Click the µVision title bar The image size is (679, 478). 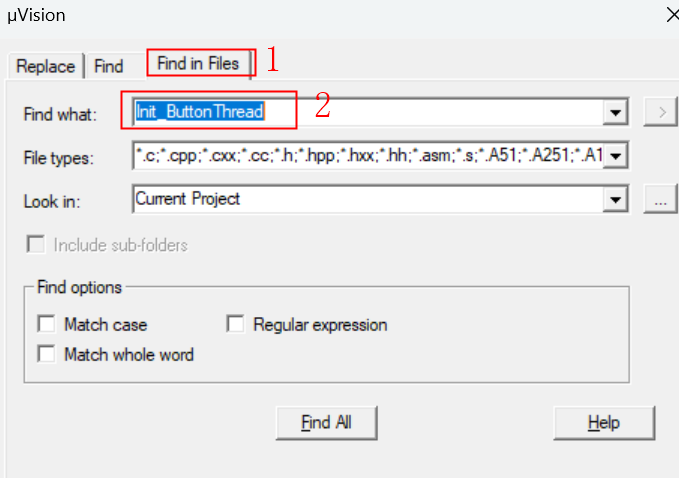click(x=300, y=14)
